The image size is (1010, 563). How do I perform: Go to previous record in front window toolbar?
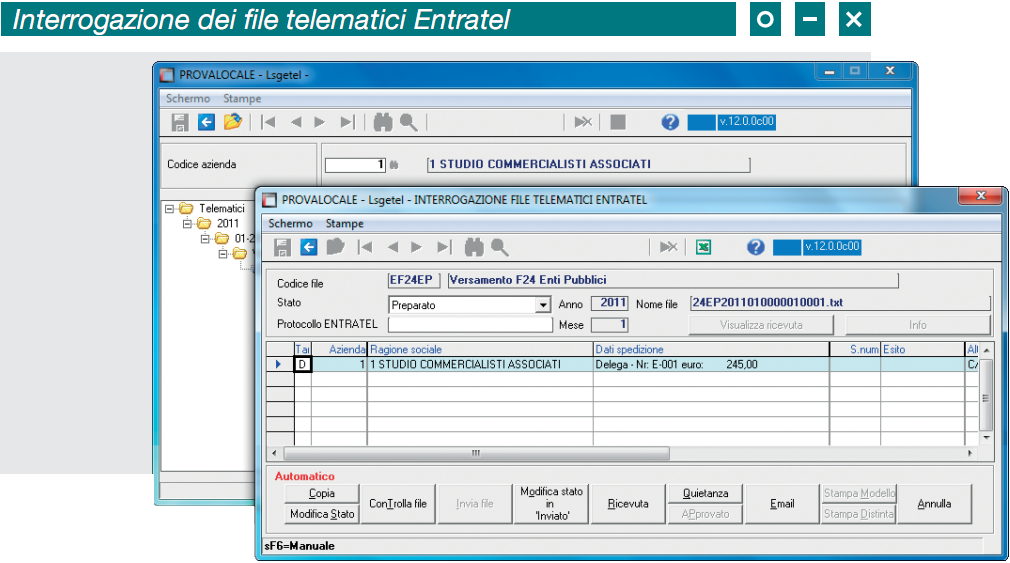pos(392,247)
